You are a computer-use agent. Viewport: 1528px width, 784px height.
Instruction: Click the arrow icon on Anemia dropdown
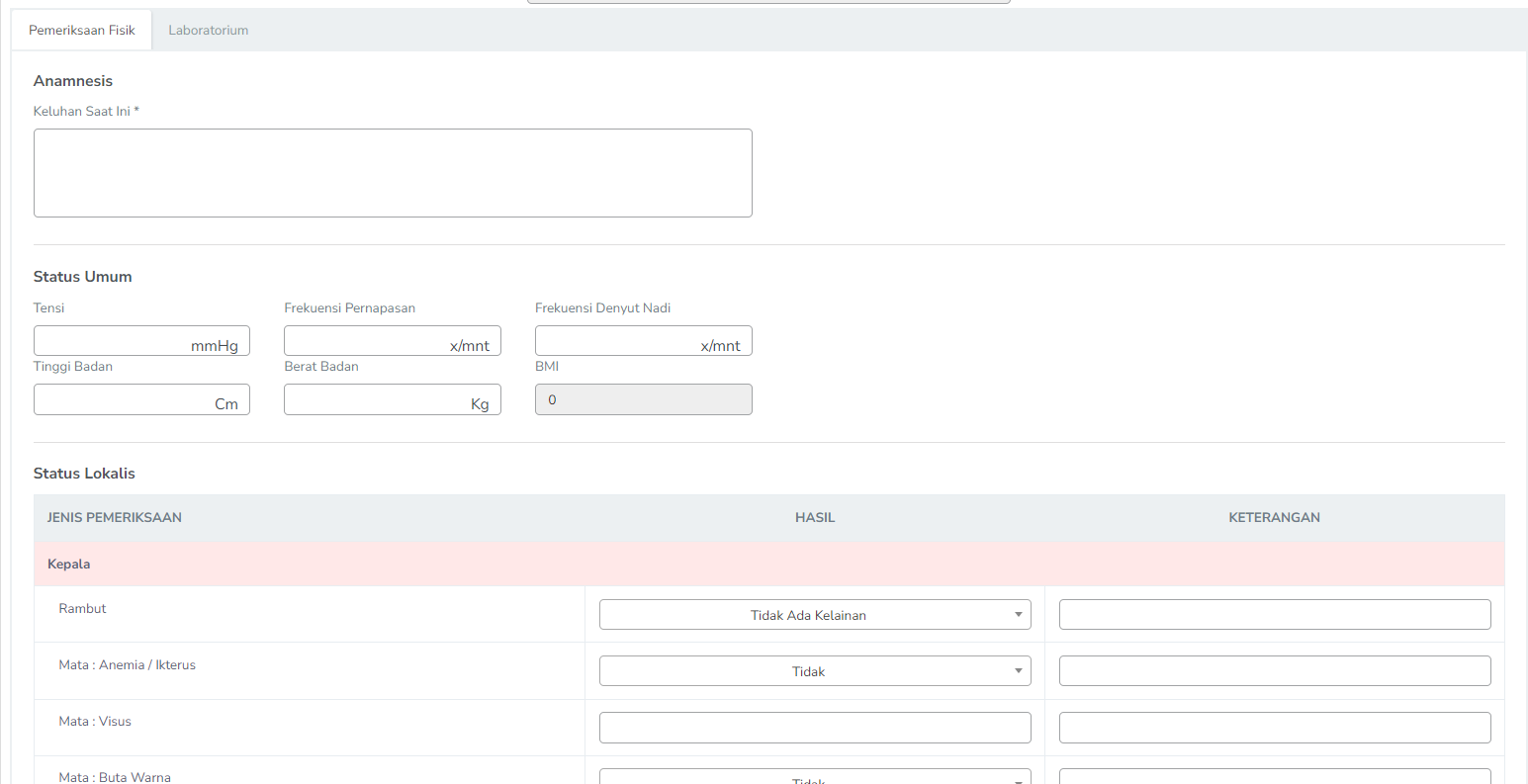[1018, 671]
